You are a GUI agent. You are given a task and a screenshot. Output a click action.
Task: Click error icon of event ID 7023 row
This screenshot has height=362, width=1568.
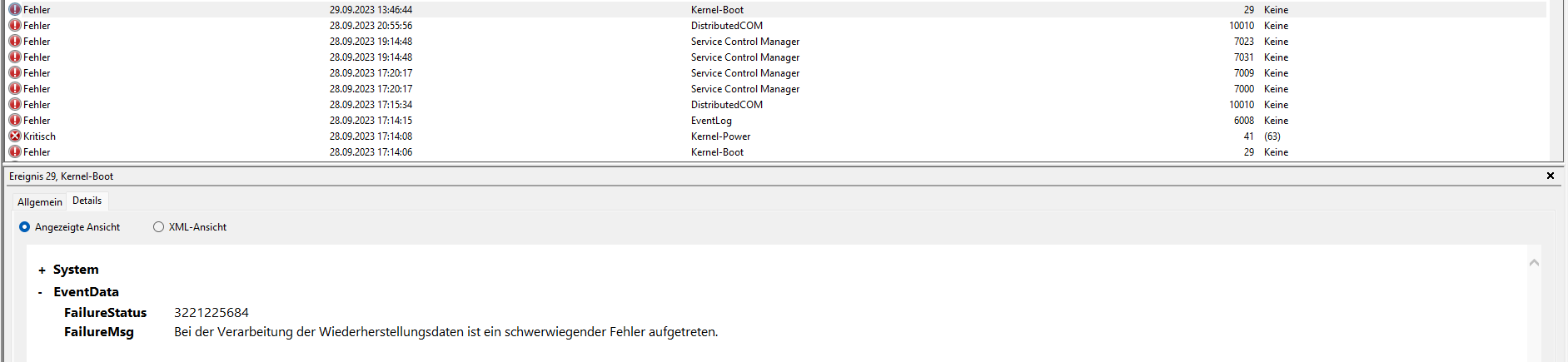tap(15, 42)
